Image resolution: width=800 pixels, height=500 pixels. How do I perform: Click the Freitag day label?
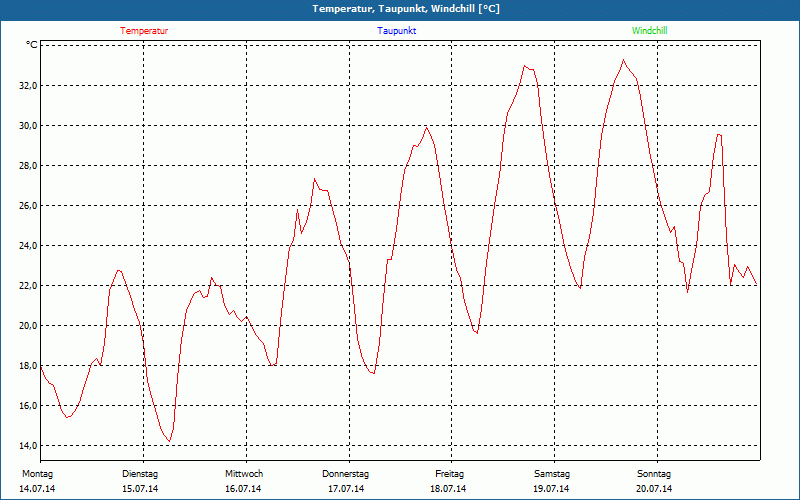[x=449, y=474]
